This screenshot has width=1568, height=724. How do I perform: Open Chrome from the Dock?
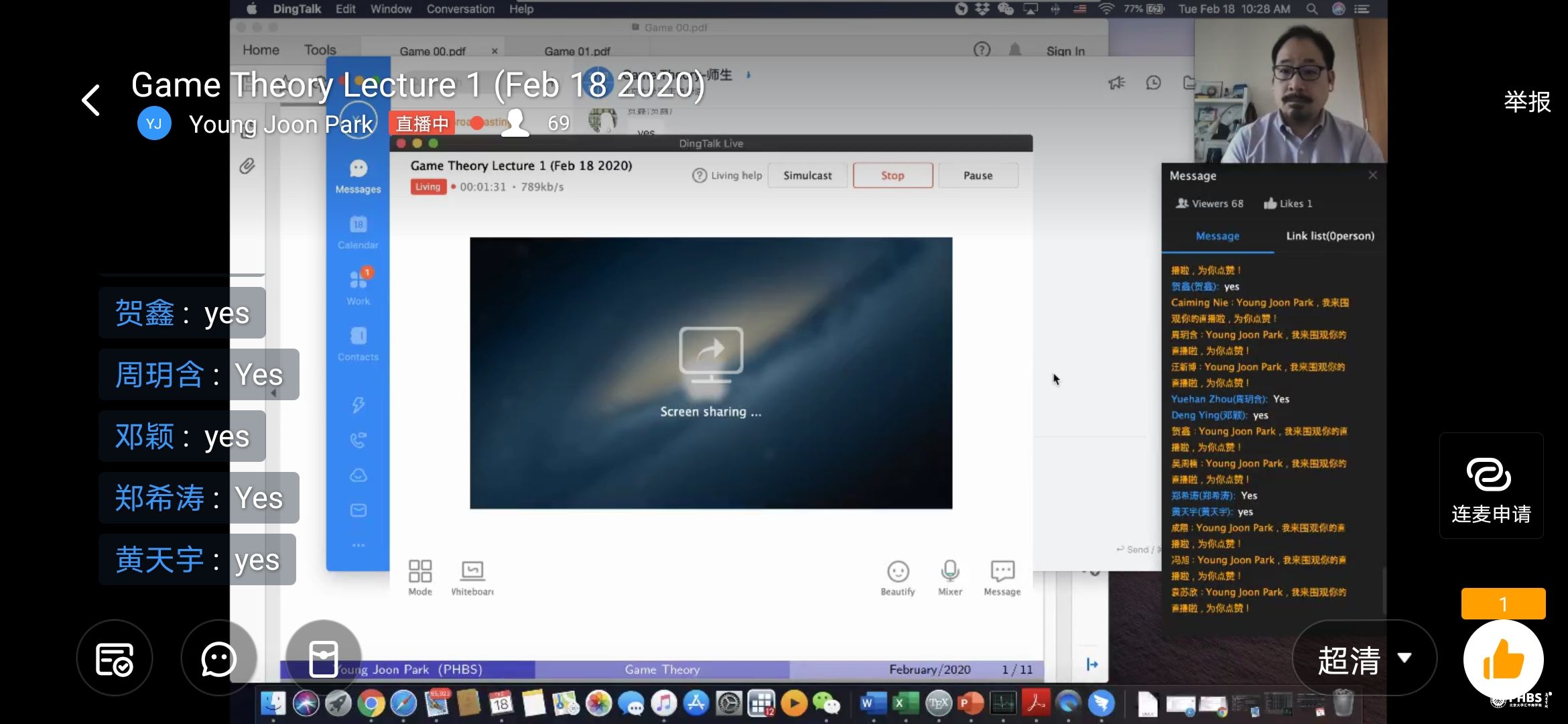pos(371,703)
